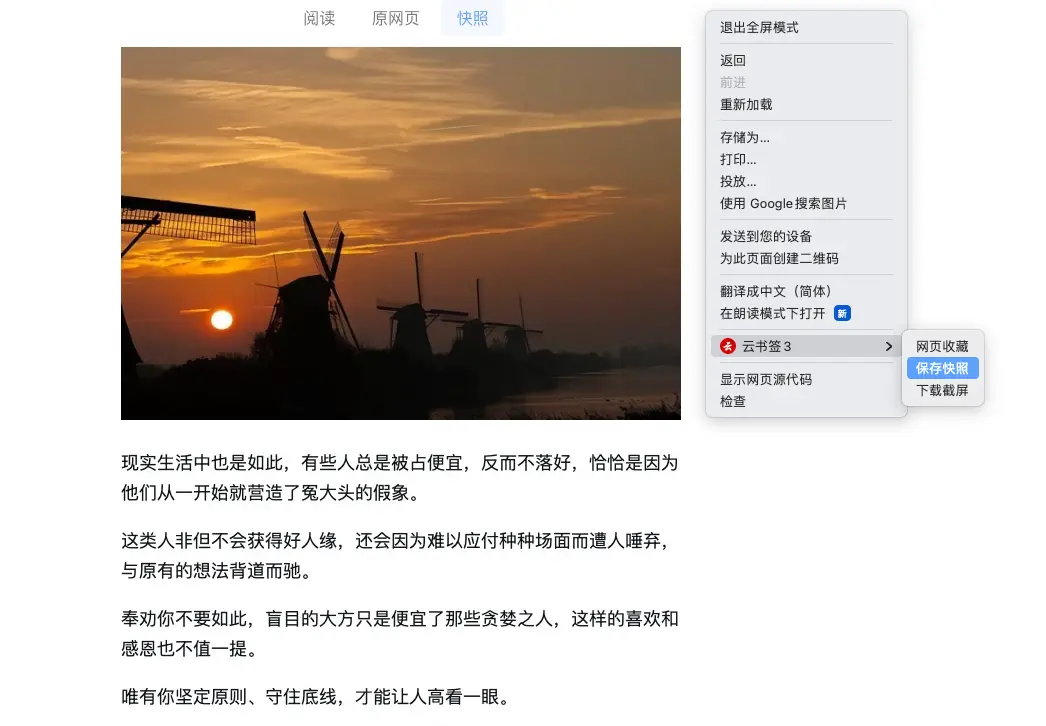Image resolution: width=1046 pixels, height=726 pixels.
Task: Select the 快照 tab
Action: pos(472,18)
